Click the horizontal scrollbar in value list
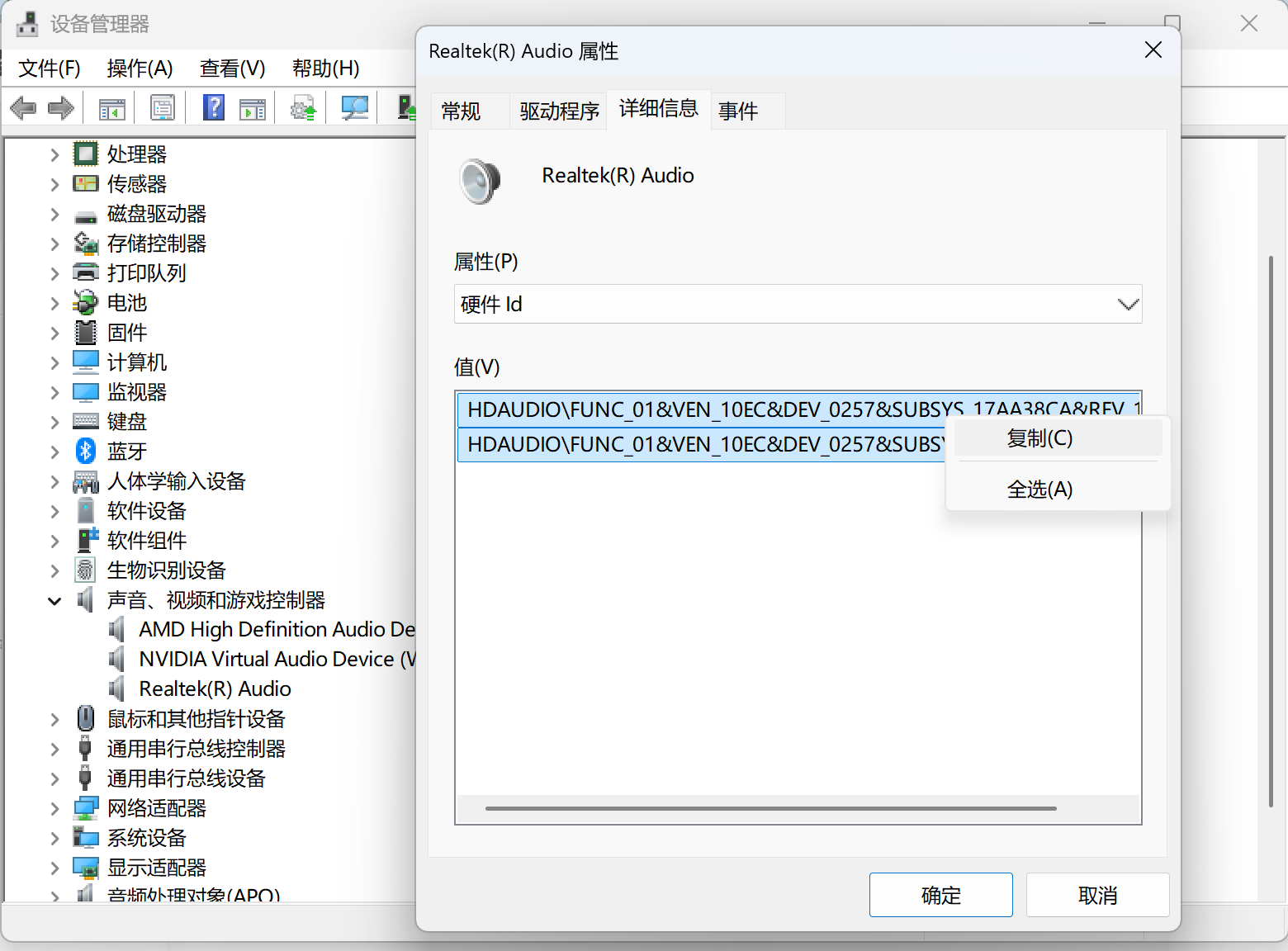The width and height of the screenshot is (1288, 951). (771, 808)
